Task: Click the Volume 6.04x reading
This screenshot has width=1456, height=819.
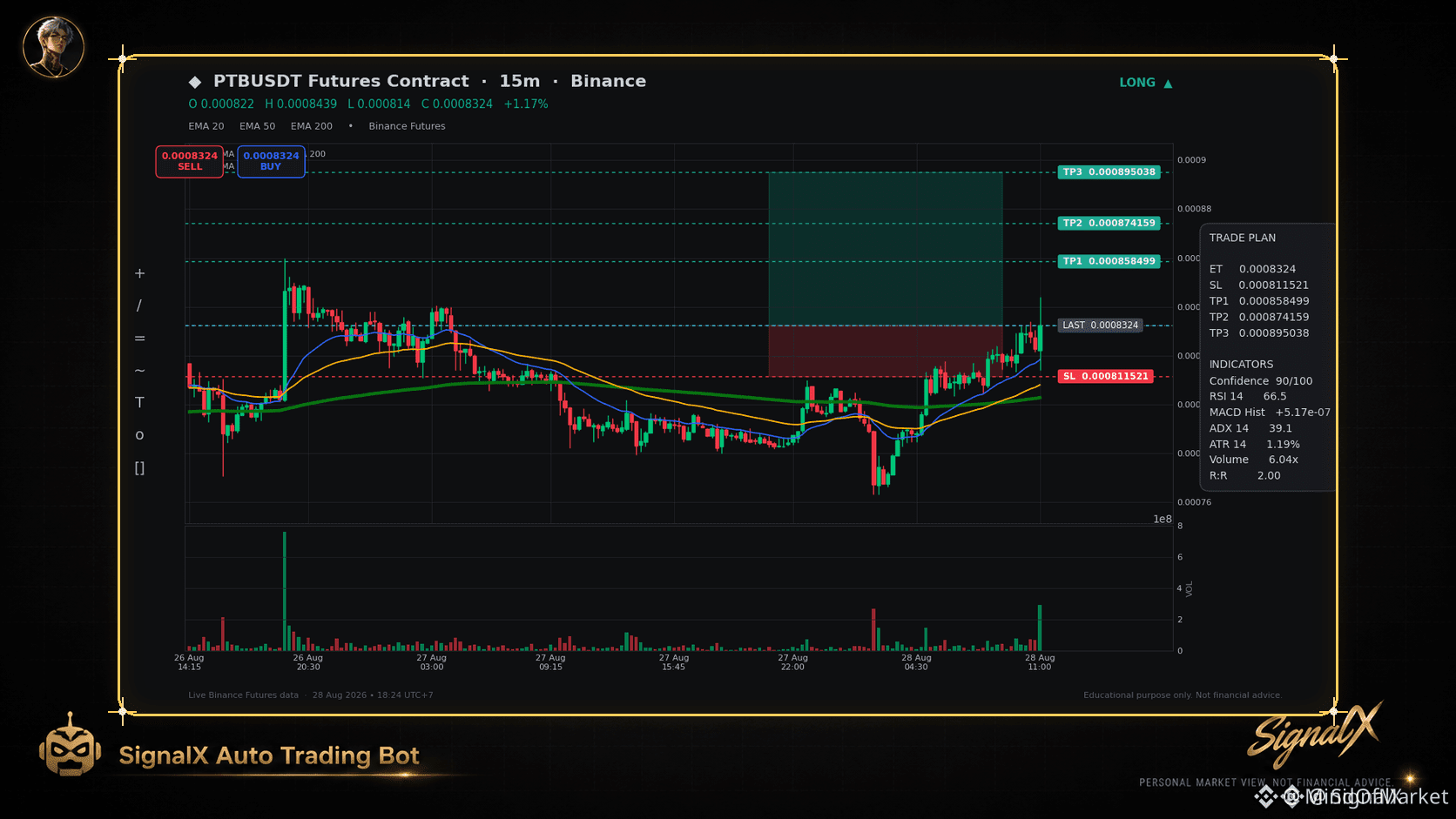Action: click(x=1254, y=460)
